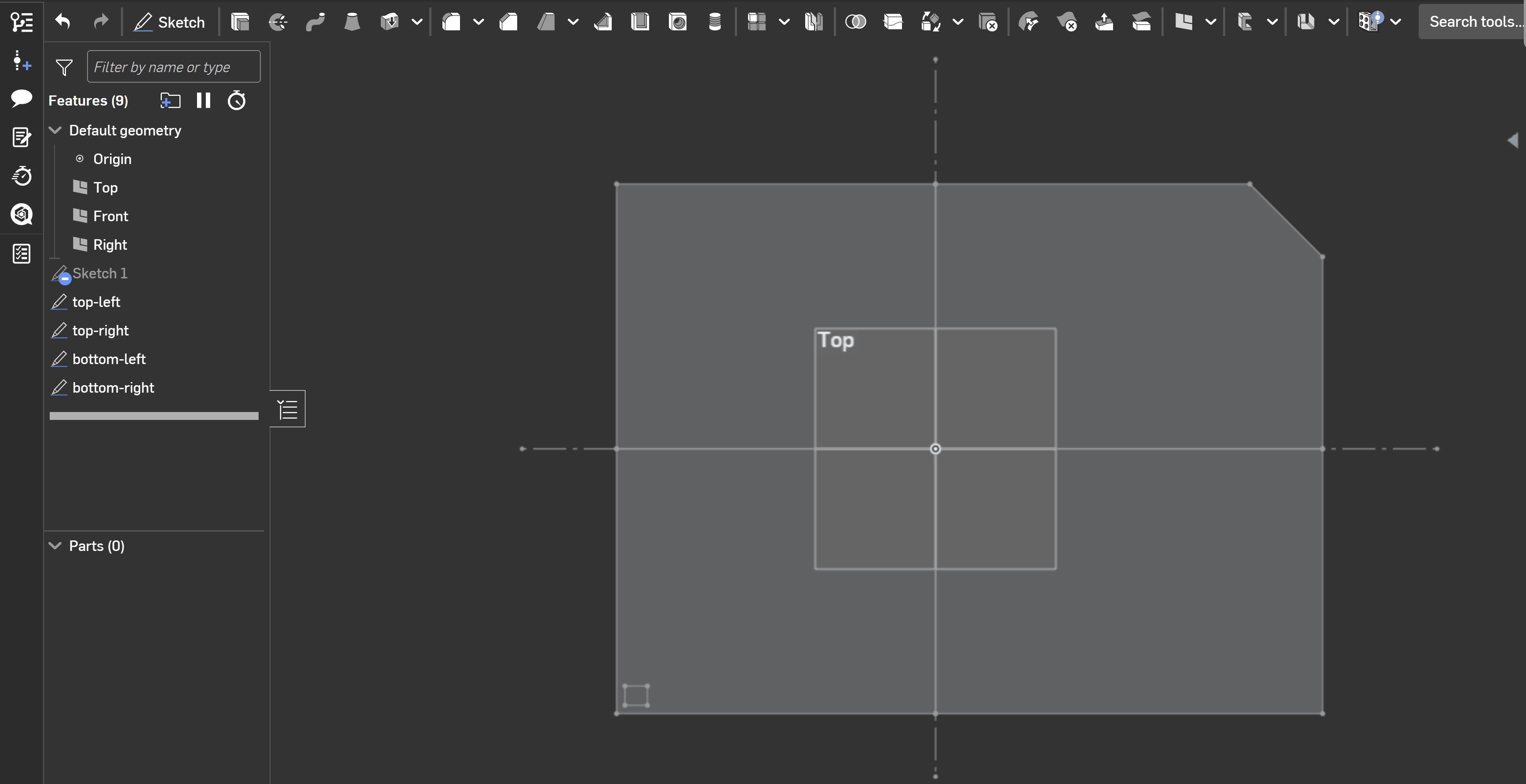Activate the Boolean tool
Screen dimensions: 1526x784
(855, 22)
